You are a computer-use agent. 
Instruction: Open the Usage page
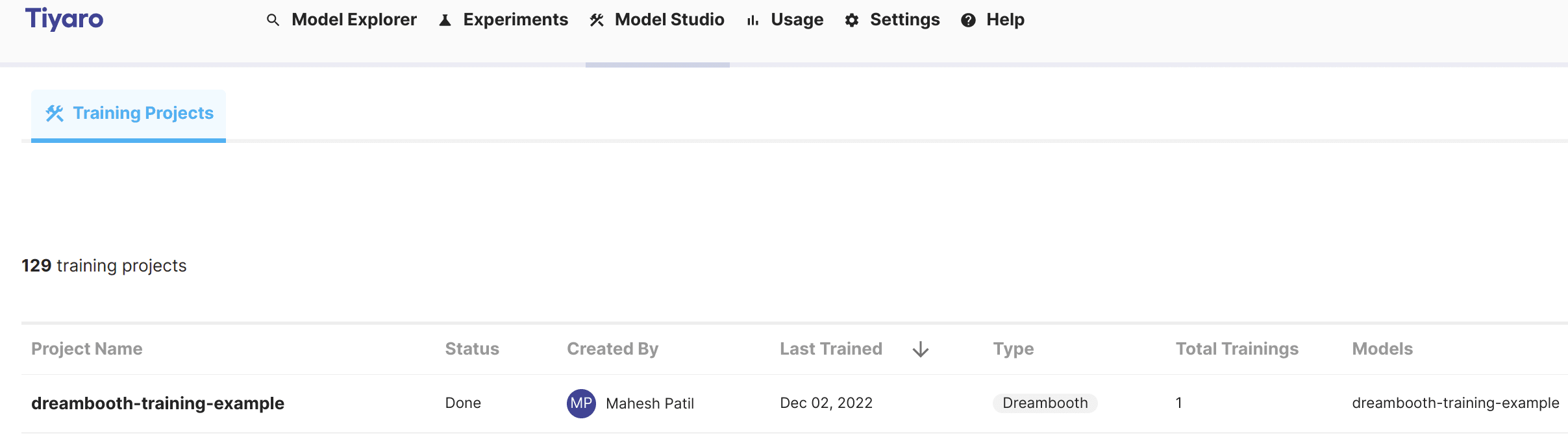click(x=797, y=19)
